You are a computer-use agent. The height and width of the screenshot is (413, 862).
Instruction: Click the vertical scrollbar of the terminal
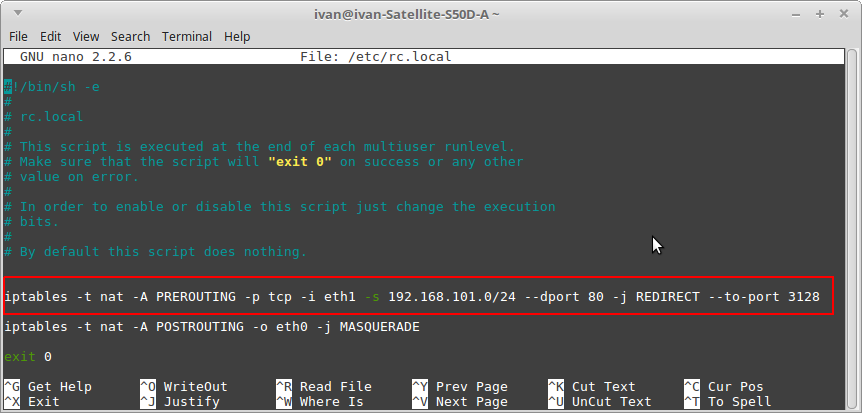pos(852,228)
